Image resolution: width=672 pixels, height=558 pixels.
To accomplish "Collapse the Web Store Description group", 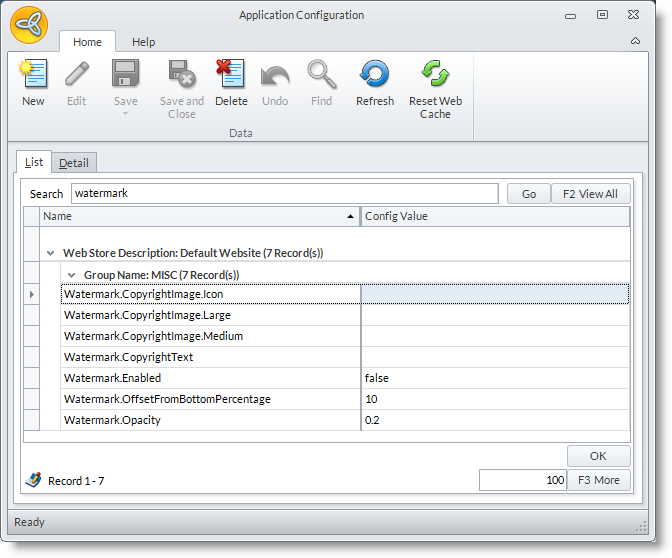I will tap(51, 253).
